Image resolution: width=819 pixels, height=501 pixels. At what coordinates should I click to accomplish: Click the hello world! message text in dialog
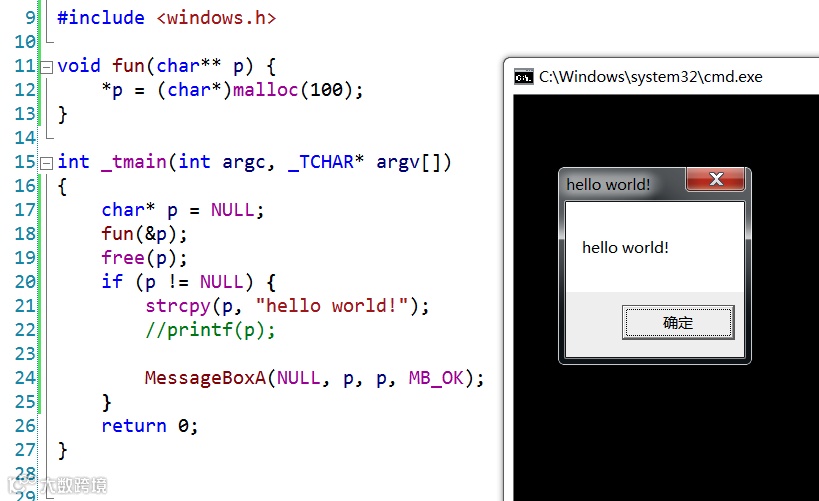tap(625, 247)
